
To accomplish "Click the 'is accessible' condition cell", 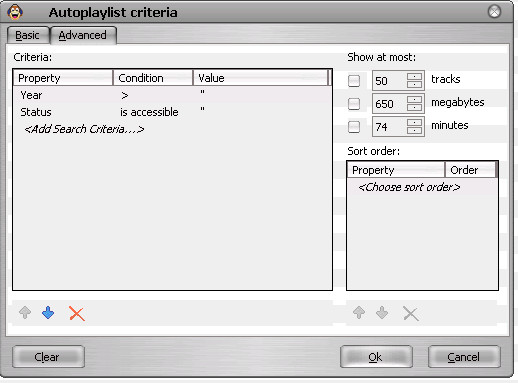I will (x=149, y=112).
